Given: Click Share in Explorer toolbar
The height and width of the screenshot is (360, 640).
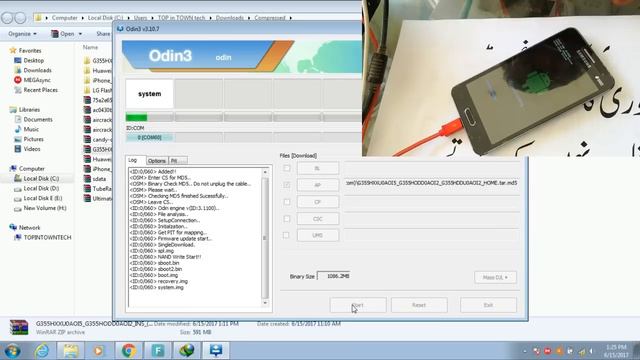Looking at the screenshot, I should [103, 34].
